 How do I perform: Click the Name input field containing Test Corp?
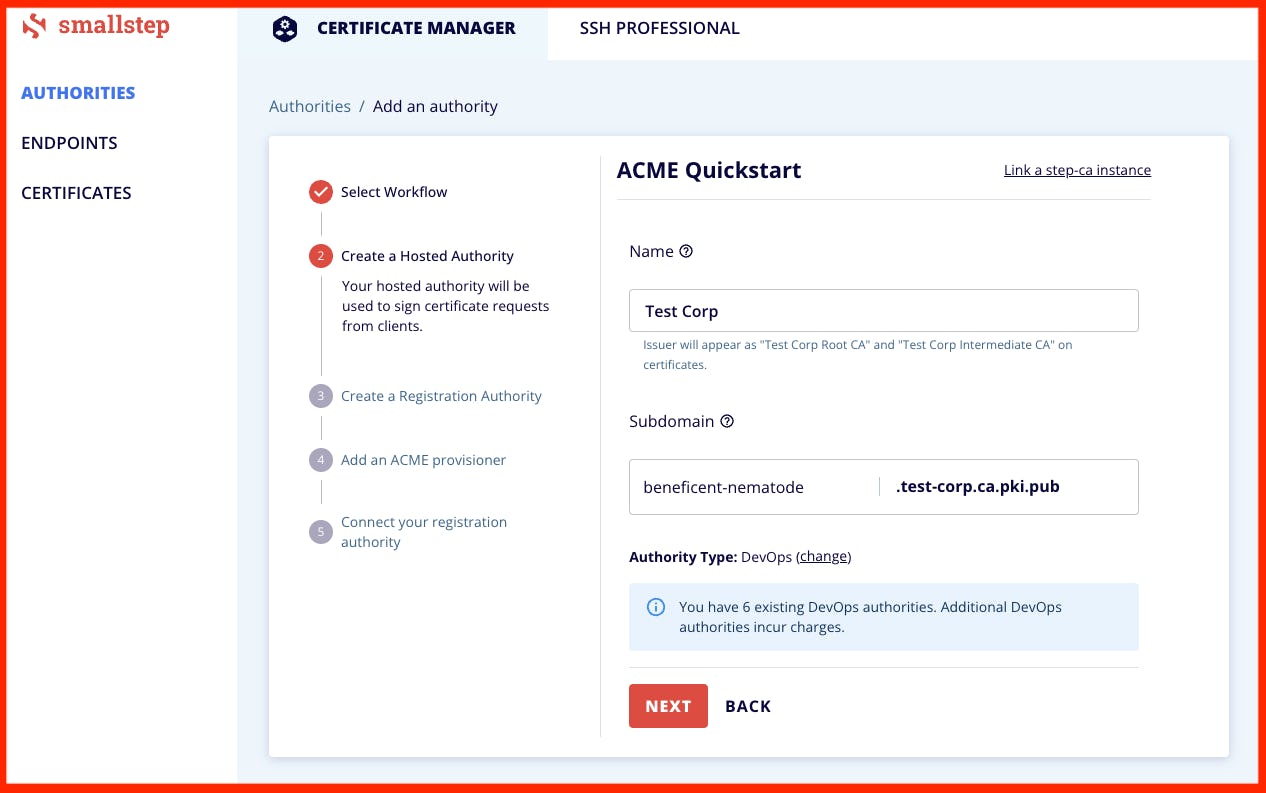tap(883, 311)
